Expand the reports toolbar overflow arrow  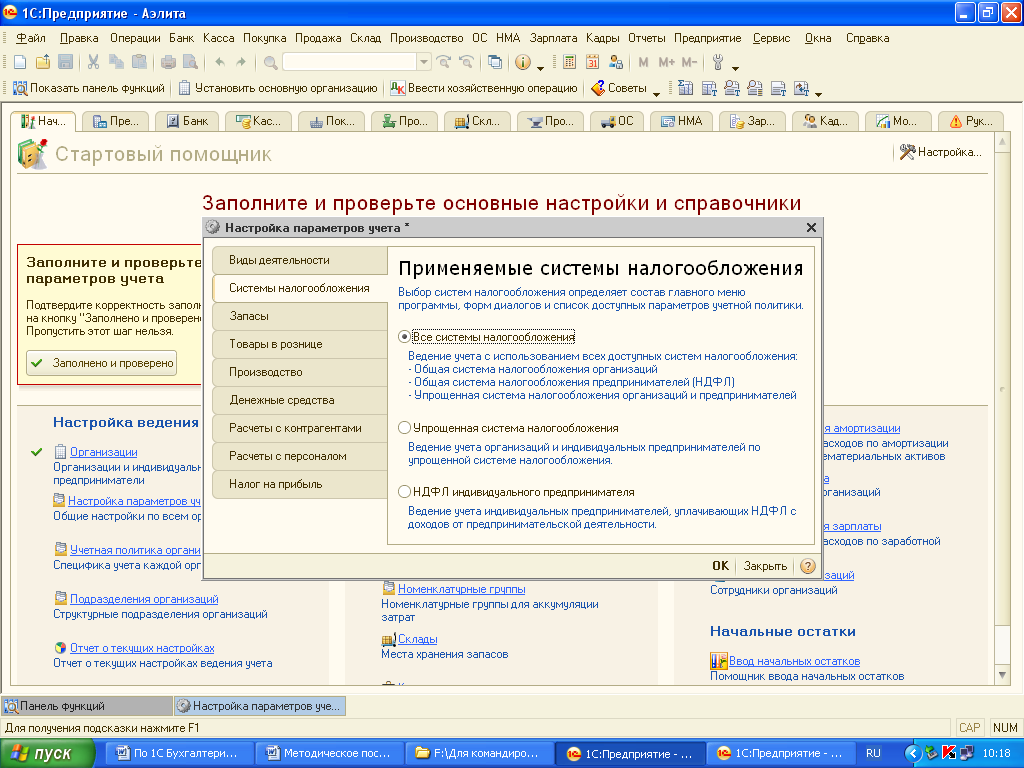tap(818, 93)
